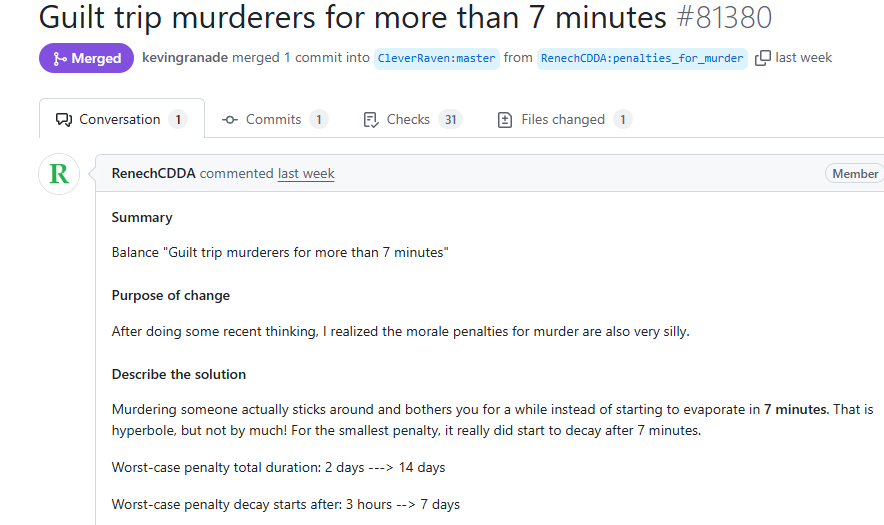Click the merge icon in Merged badge
The image size is (884, 525).
pos(59,59)
